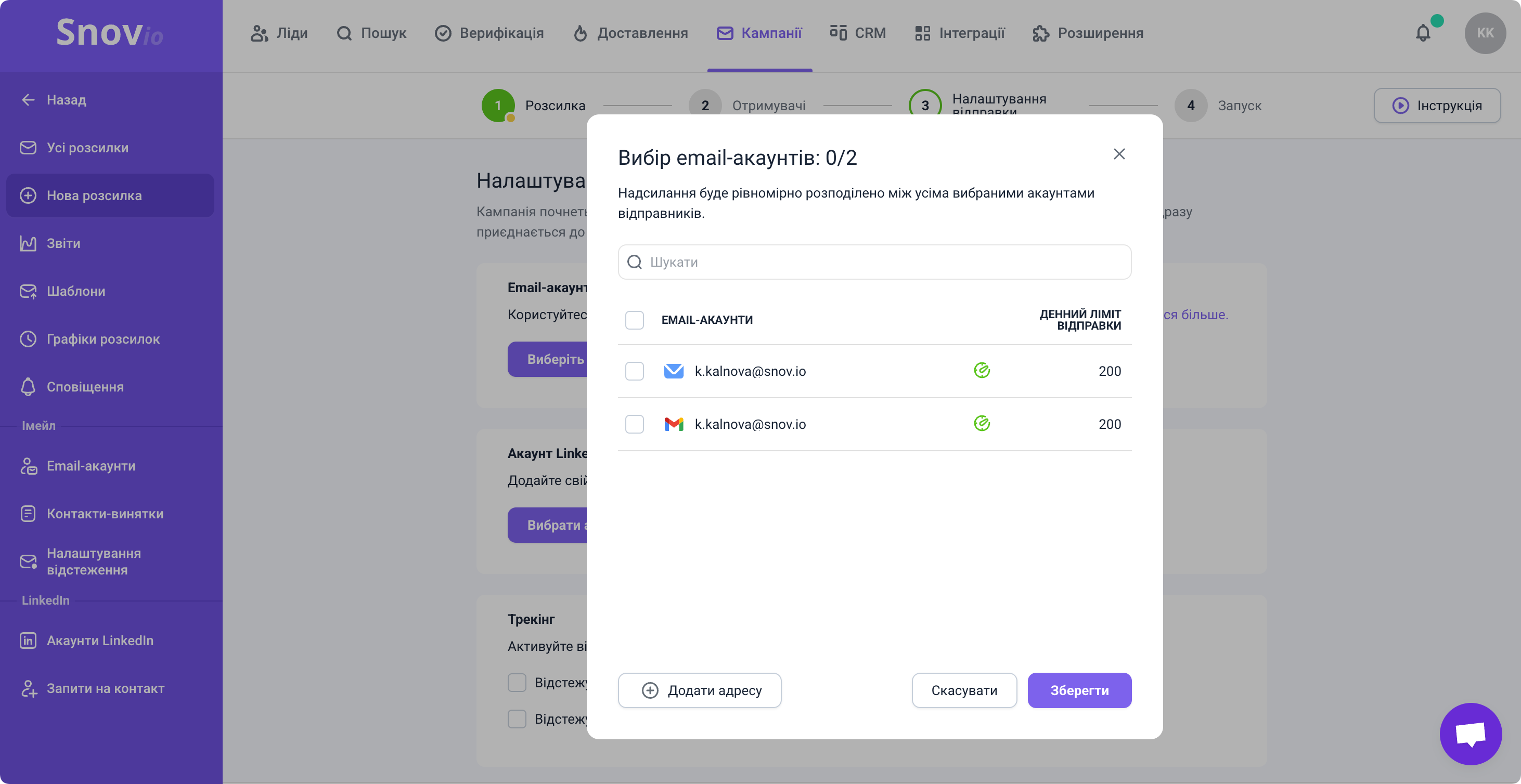Viewport: 1521px width, 784px height.
Task: Open Контакти-винятки in sidebar
Action: [110, 514]
